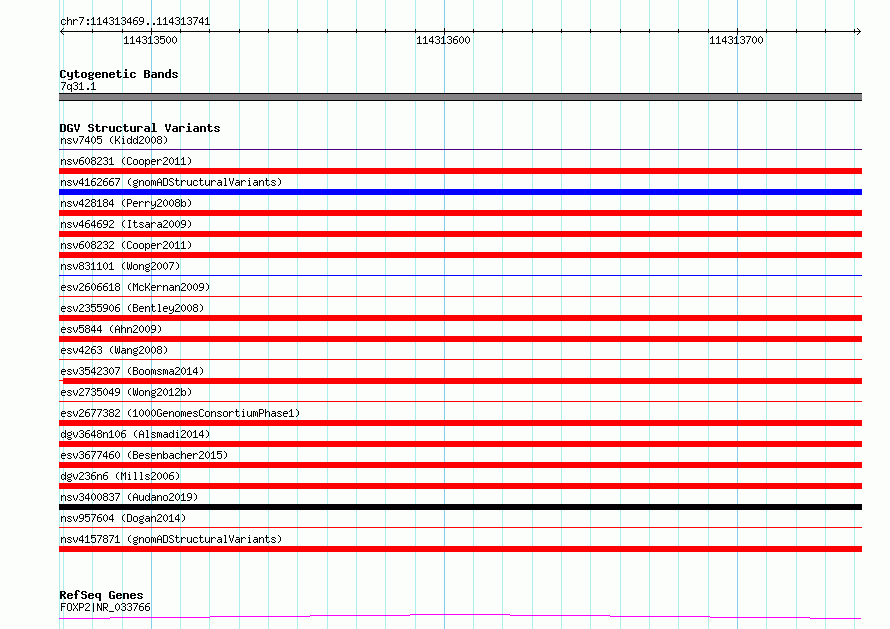This screenshot has height=629, width=890.
Task: Click the black bar under nsv3400837
Action: point(460,507)
